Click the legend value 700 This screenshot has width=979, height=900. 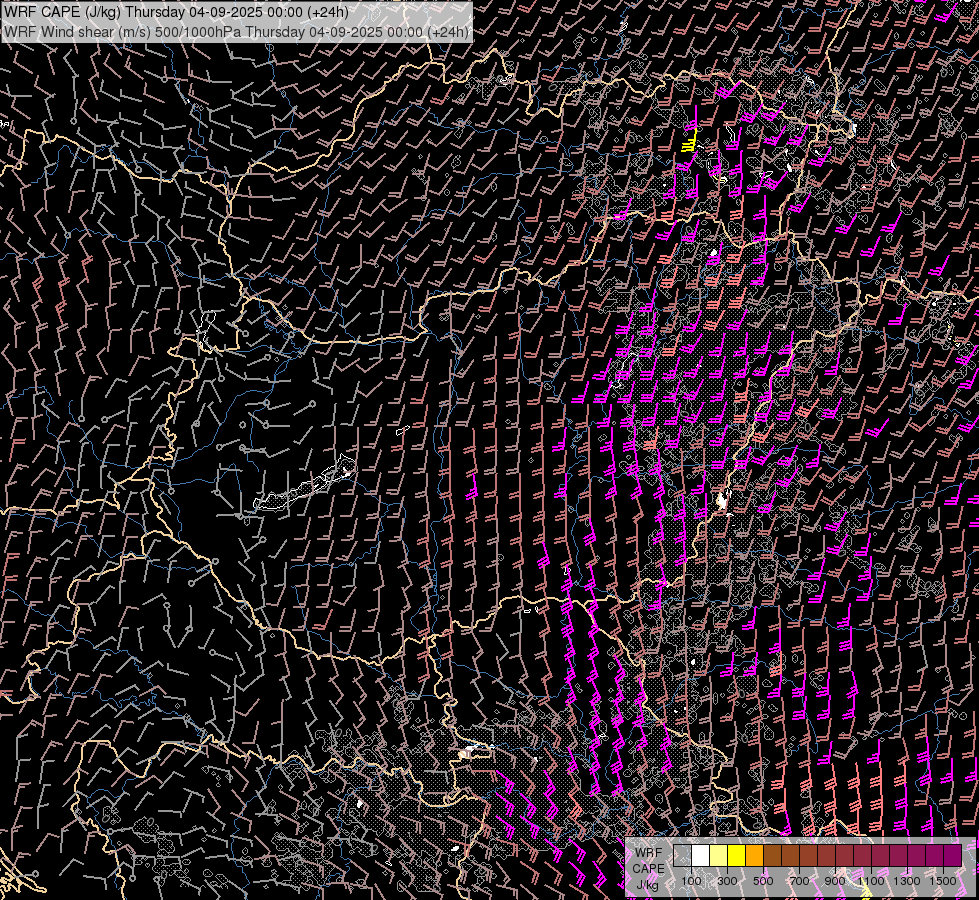coord(799,881)
